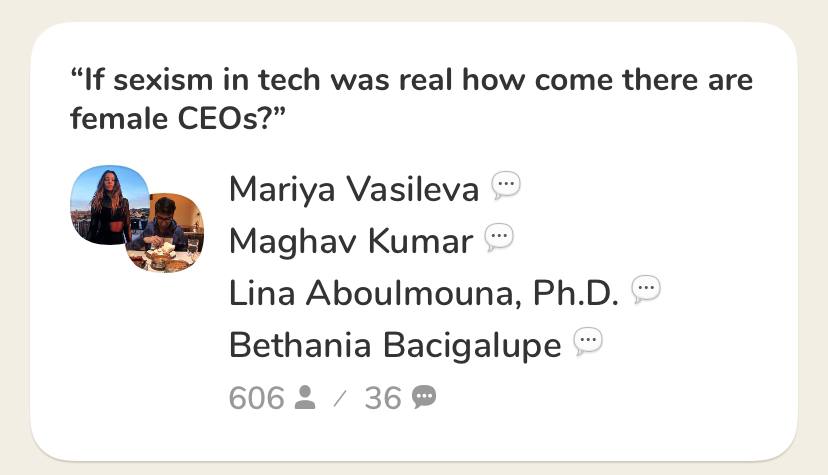Viewport: 828px width, 475px height.
Task: Click speech bubble icon beside Maghav Kumar
Action: click(x=499, y=238)
